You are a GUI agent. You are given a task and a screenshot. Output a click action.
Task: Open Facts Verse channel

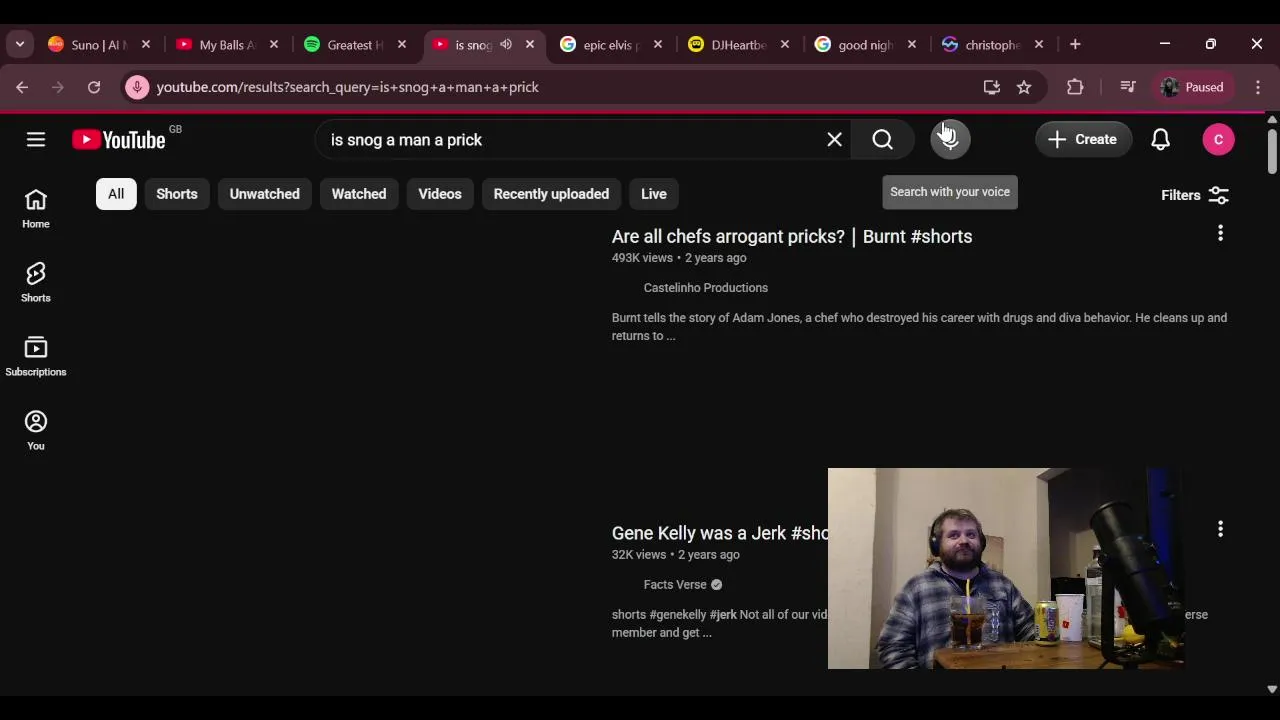point(675,585)
